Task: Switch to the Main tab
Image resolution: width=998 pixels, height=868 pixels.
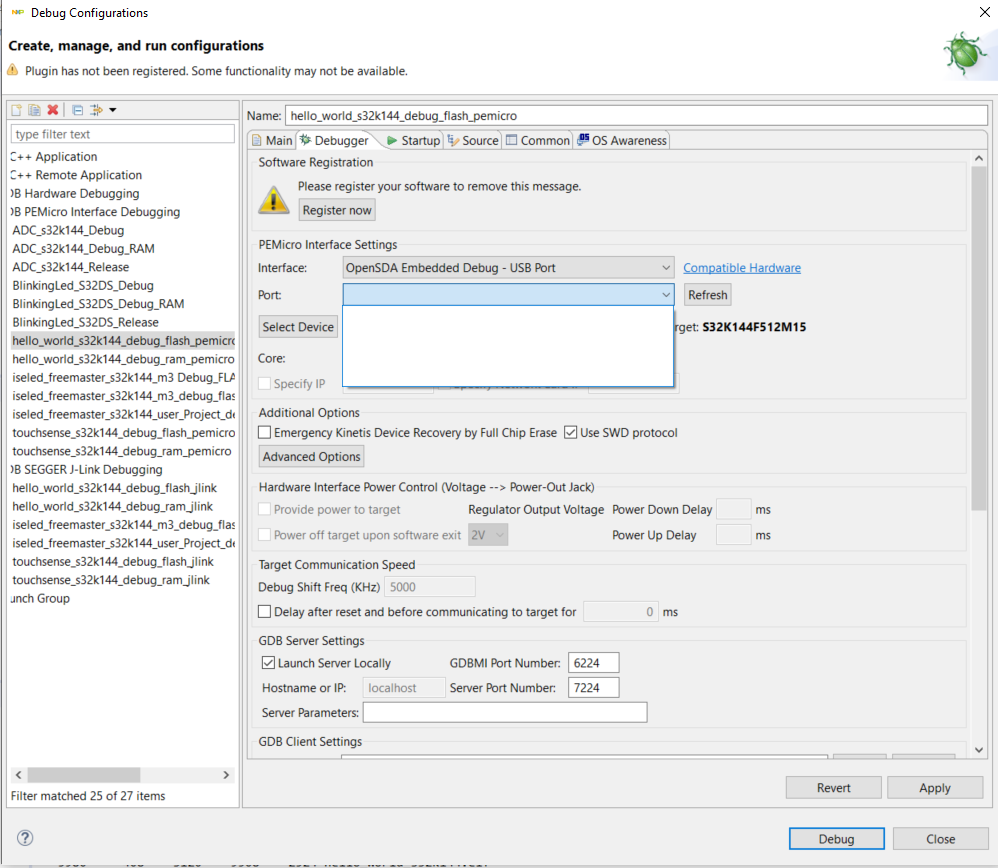Action: click(x=272, y=141)
